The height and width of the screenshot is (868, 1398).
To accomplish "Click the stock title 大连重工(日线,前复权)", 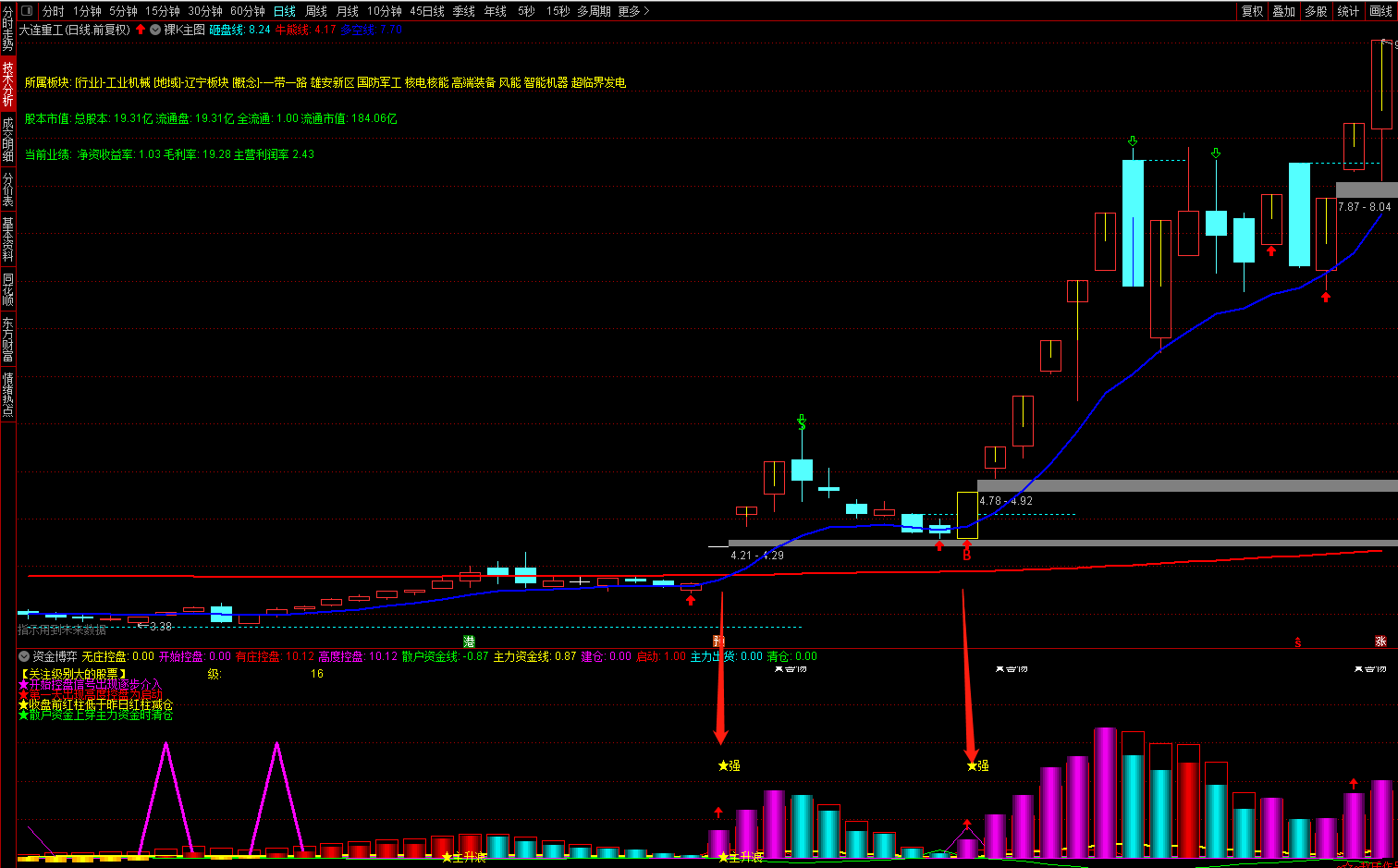I will 75,30.
